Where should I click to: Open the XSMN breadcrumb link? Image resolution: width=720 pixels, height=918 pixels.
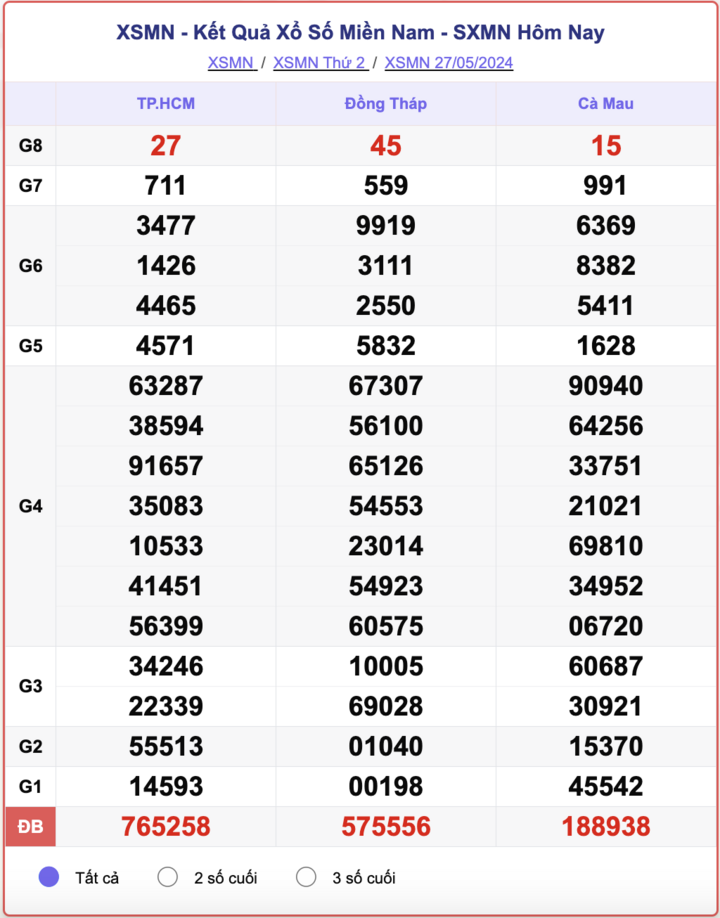[230, 62]
